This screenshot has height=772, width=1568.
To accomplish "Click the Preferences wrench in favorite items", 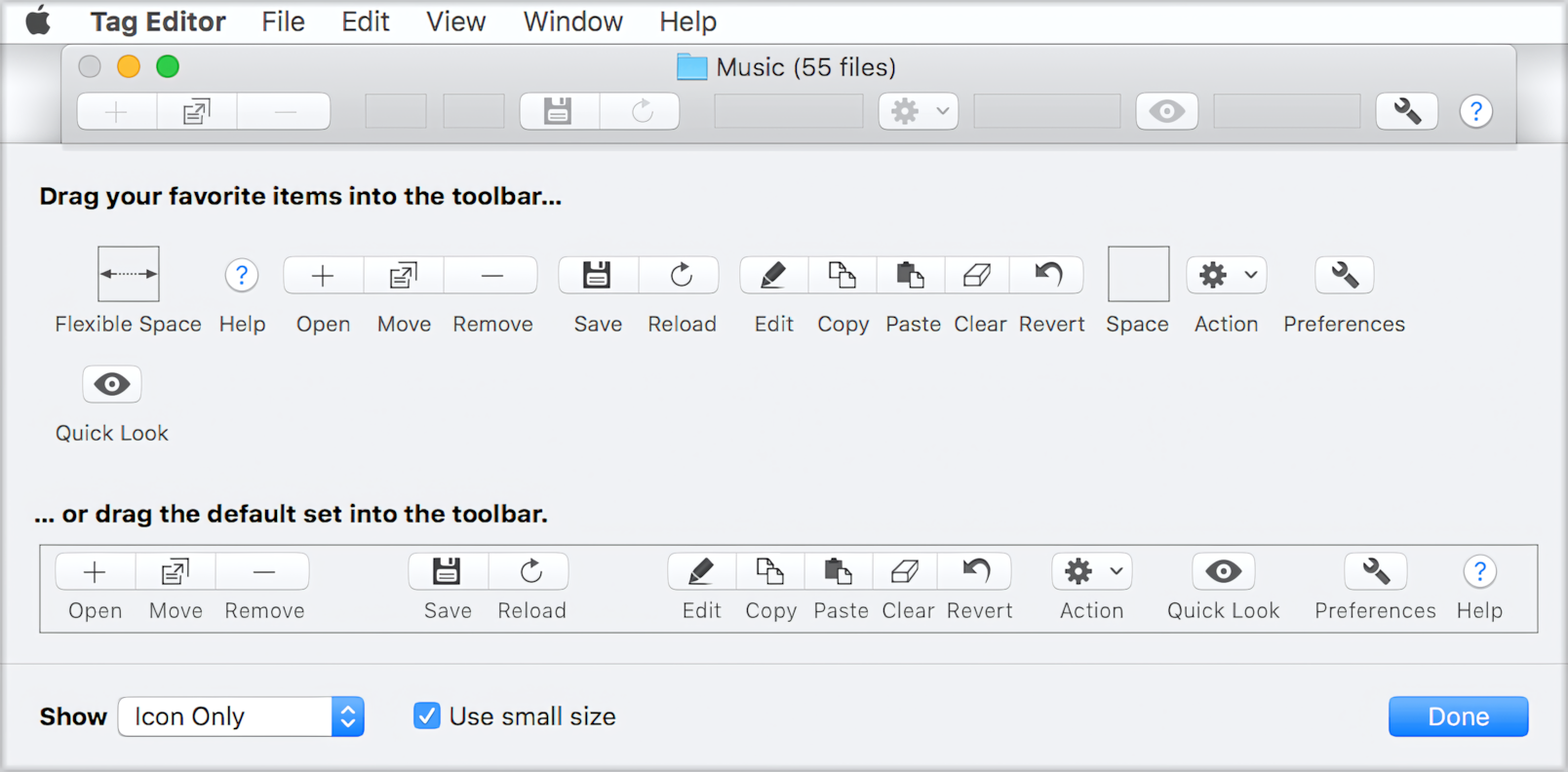I will click(x=1345, y=276).
